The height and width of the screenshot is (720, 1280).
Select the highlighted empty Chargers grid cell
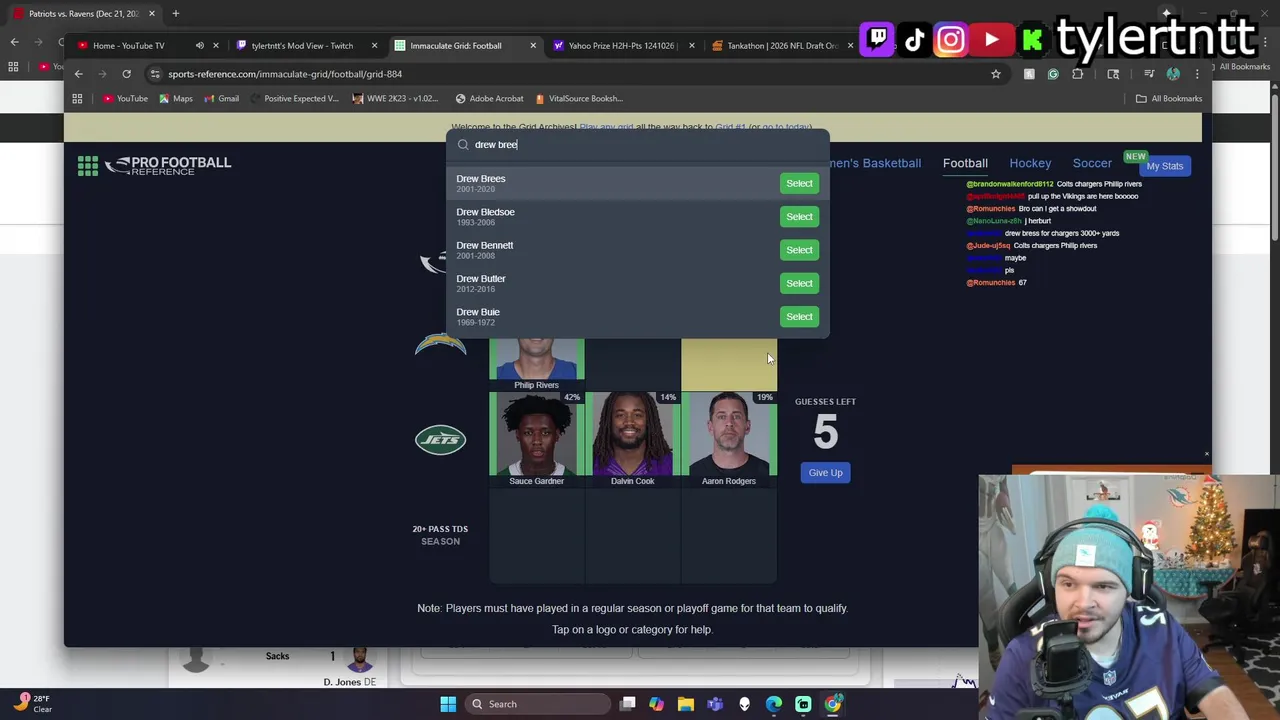point(728,364)
